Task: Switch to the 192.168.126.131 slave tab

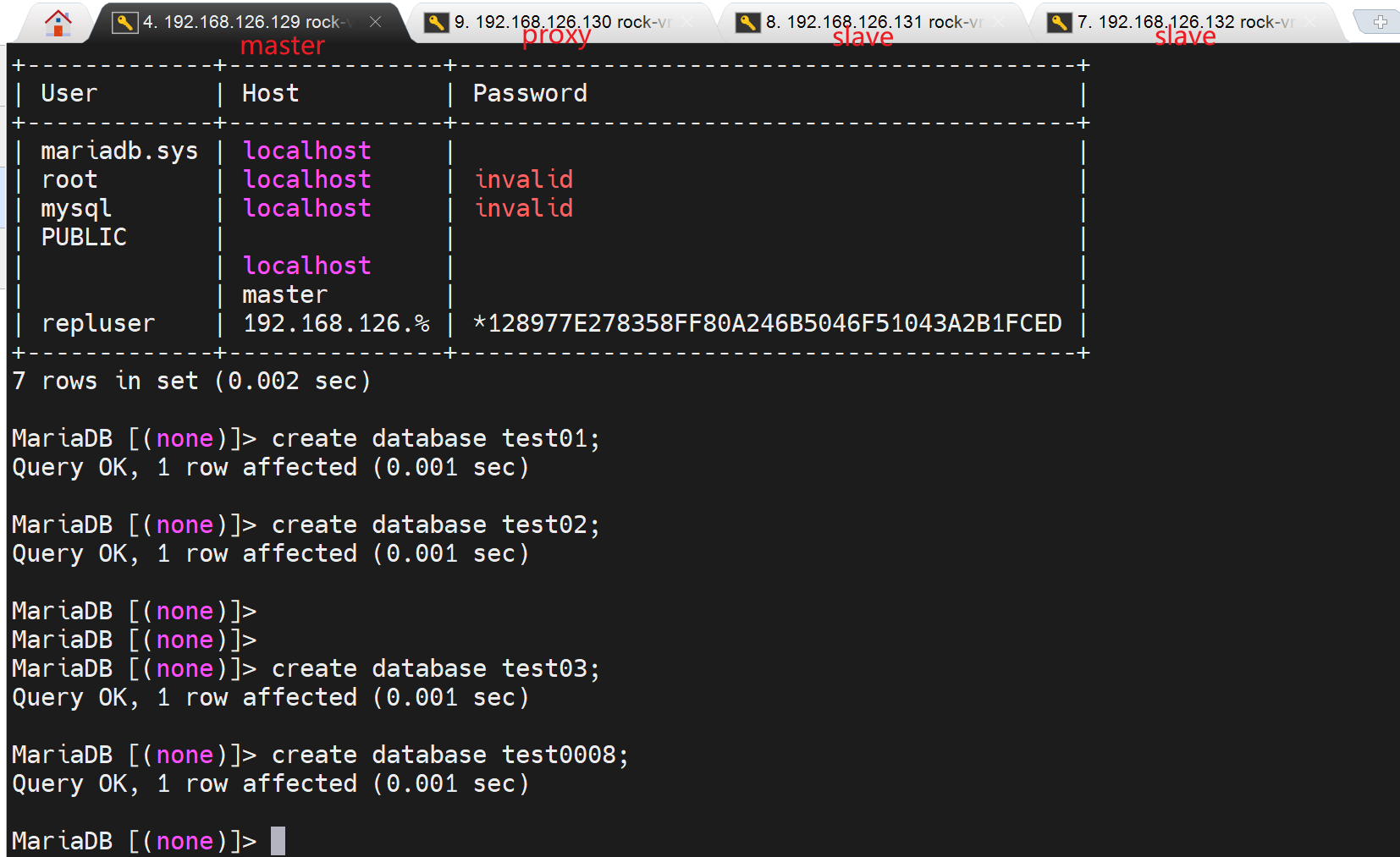Action: tap(873, 23)
